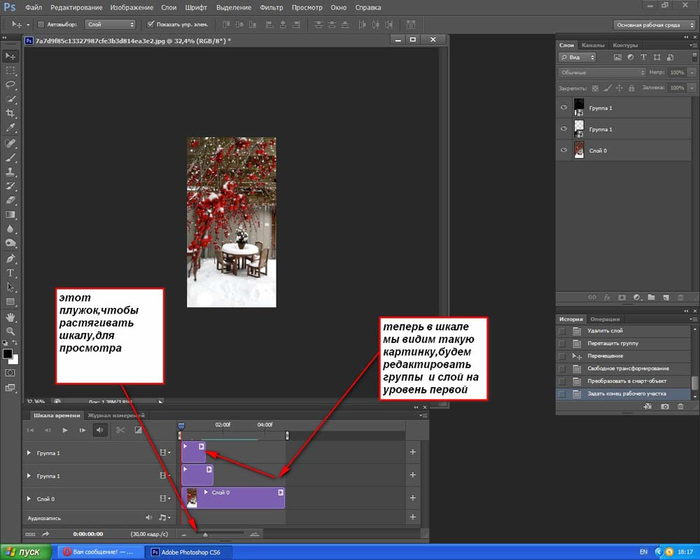Hide Группа 1 layer with checkered thumbnail

click(563, 129)
